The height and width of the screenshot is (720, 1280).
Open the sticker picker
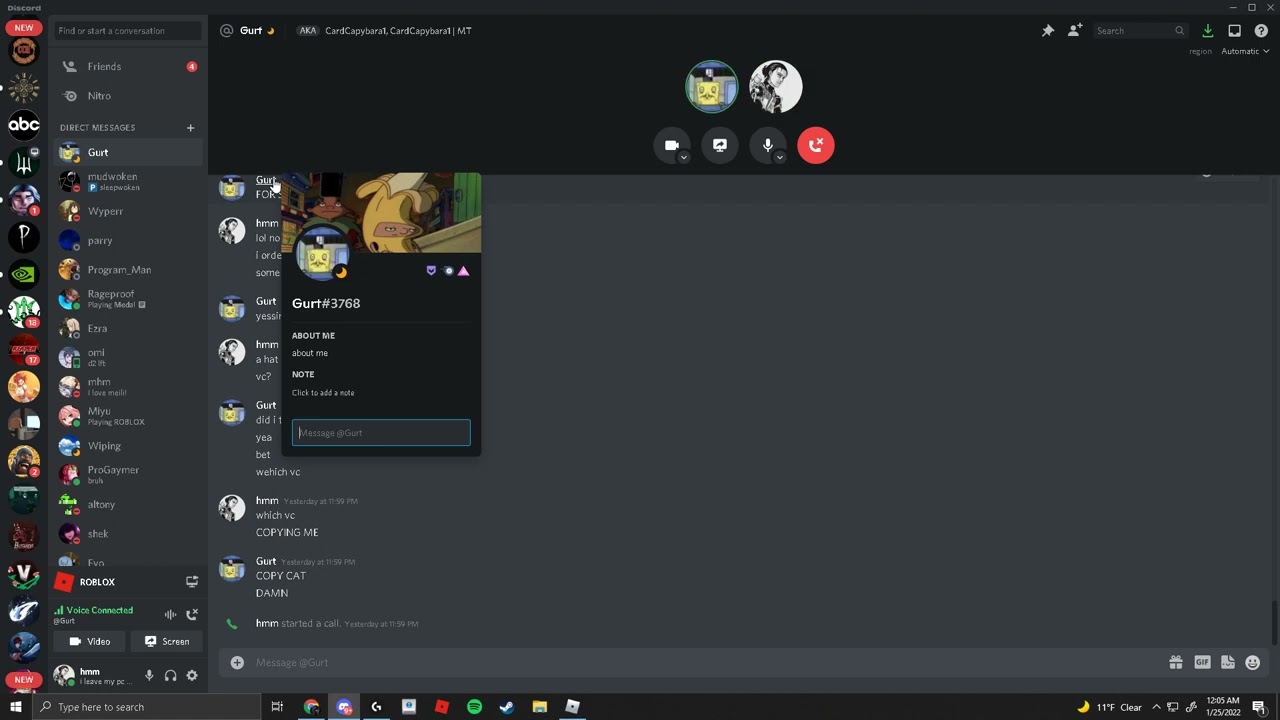point(1228,662)
